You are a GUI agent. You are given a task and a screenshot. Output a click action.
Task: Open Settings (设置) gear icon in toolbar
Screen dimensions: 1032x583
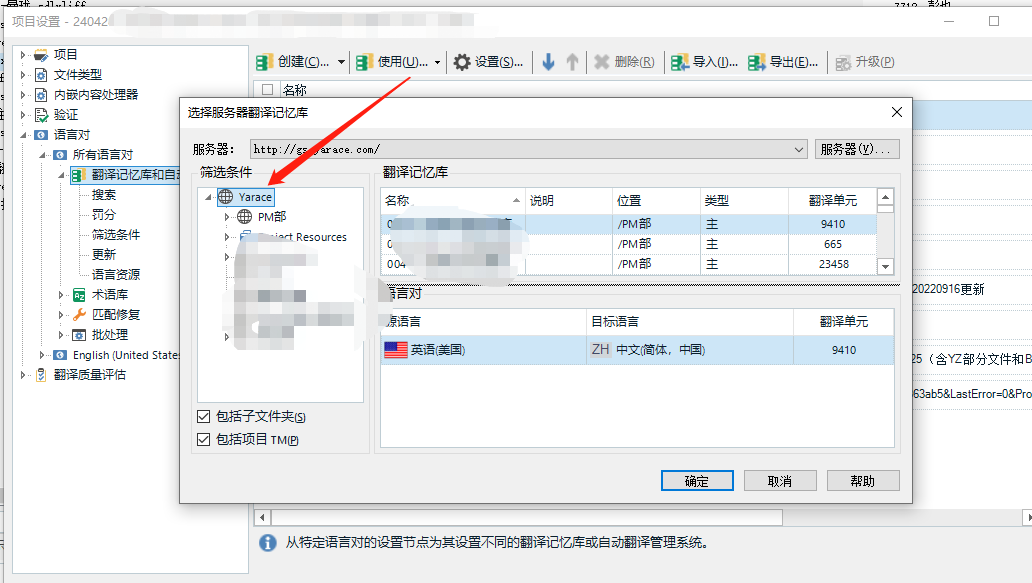(462, 62)
